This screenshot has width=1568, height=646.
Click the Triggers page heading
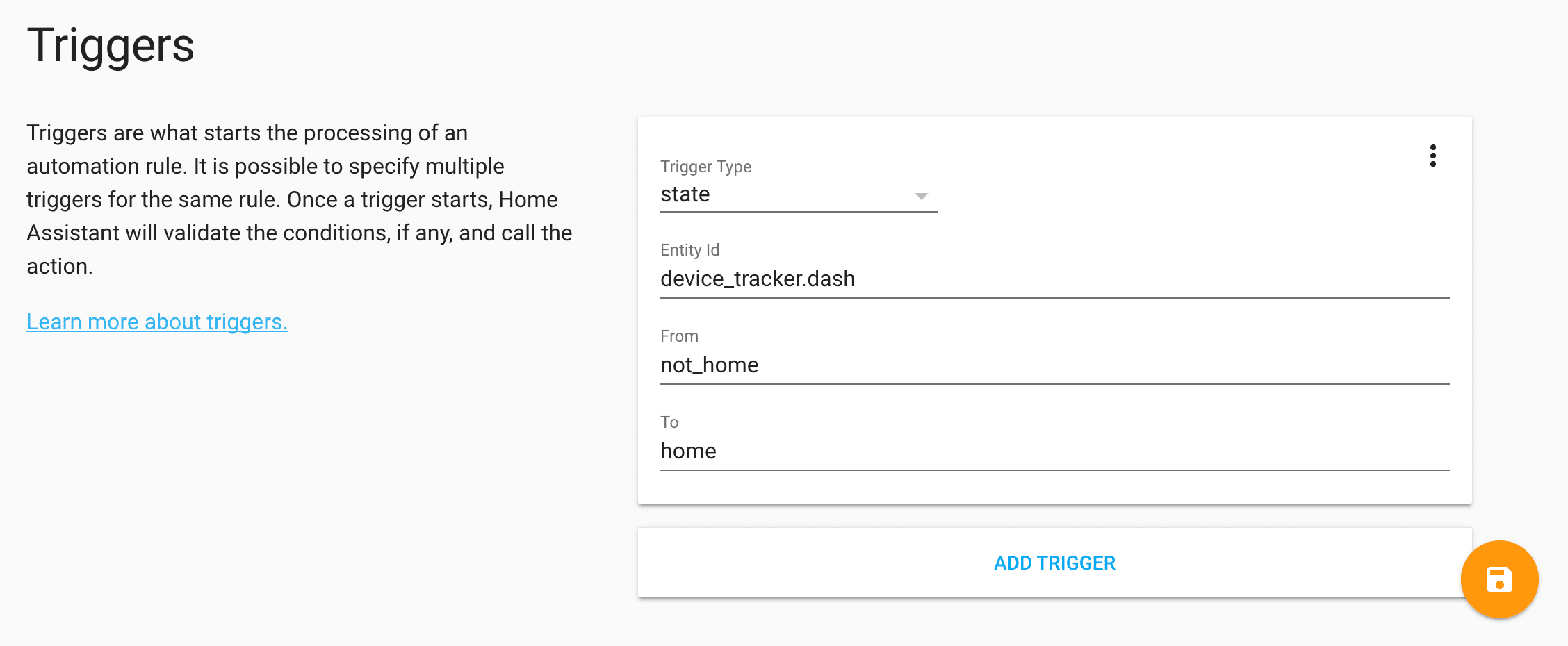pyautogui.click(x=111, y=46)
